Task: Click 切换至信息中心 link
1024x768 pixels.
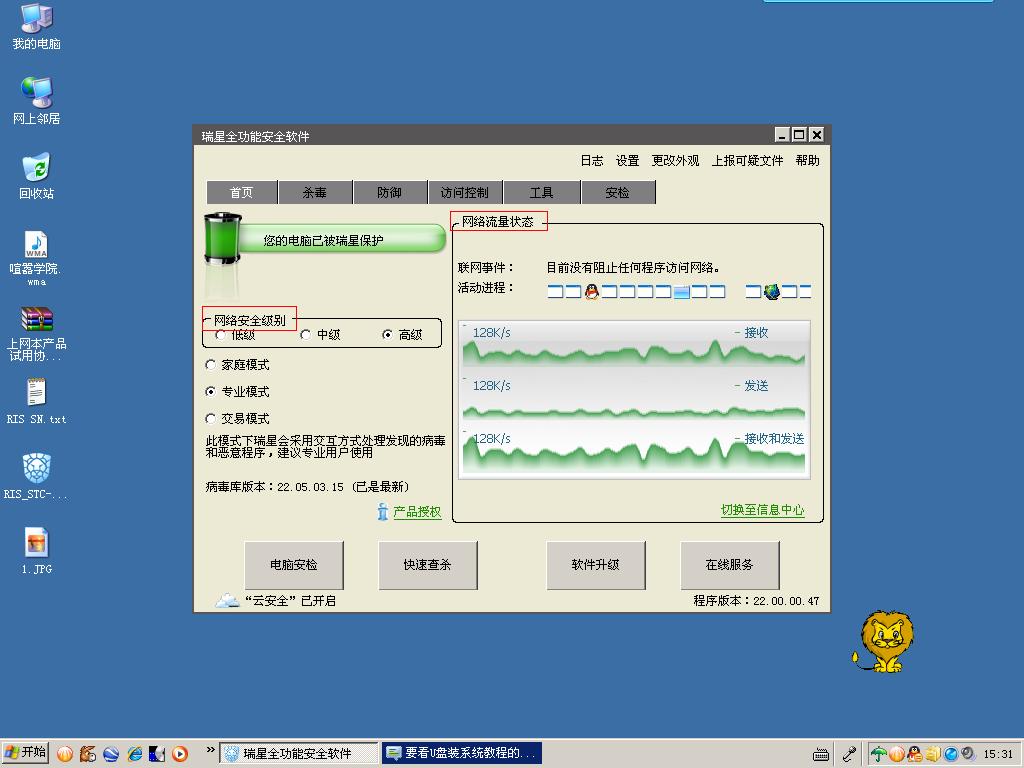Action: tap(763, 510)
